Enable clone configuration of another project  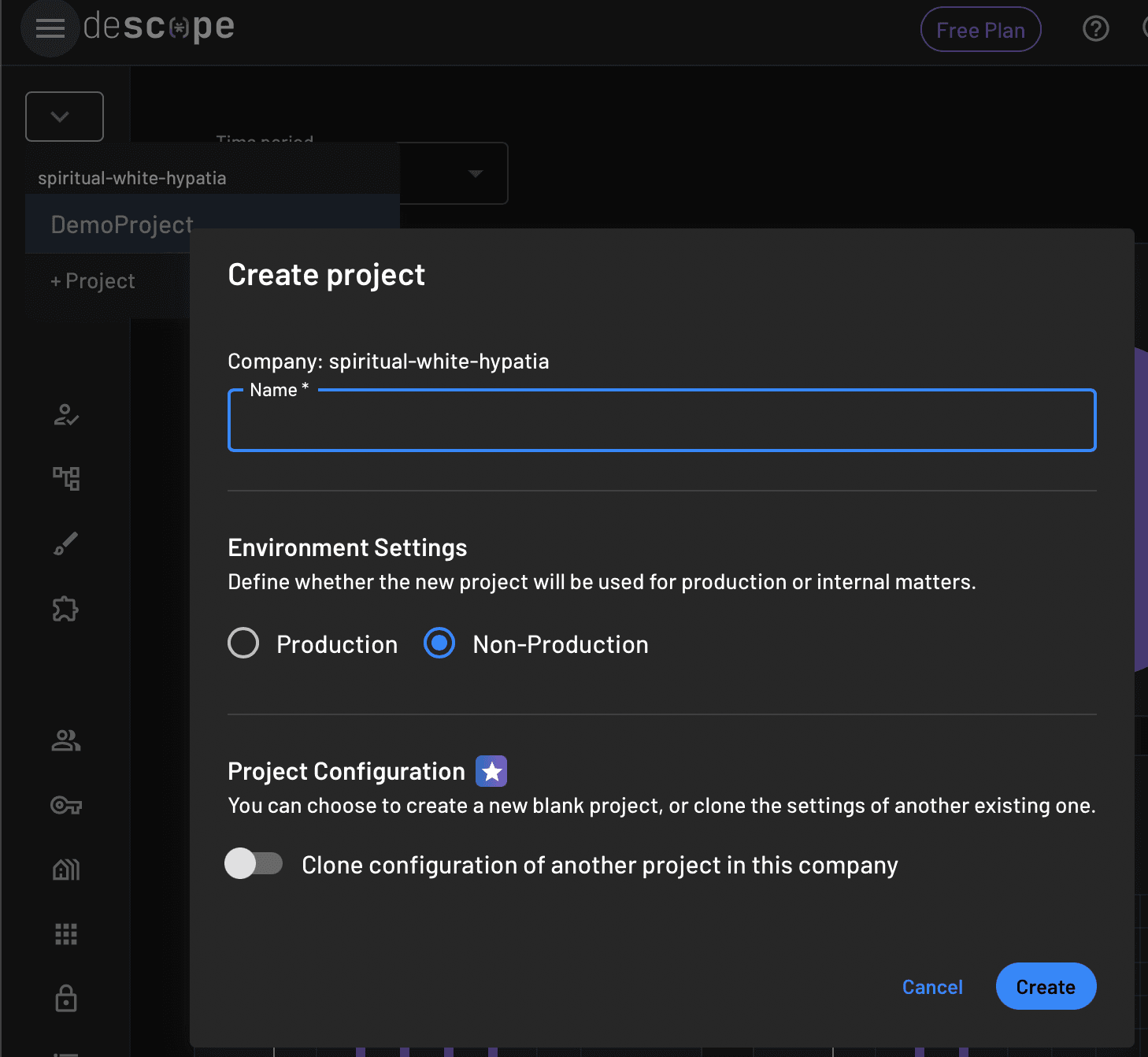pos(254,864)
